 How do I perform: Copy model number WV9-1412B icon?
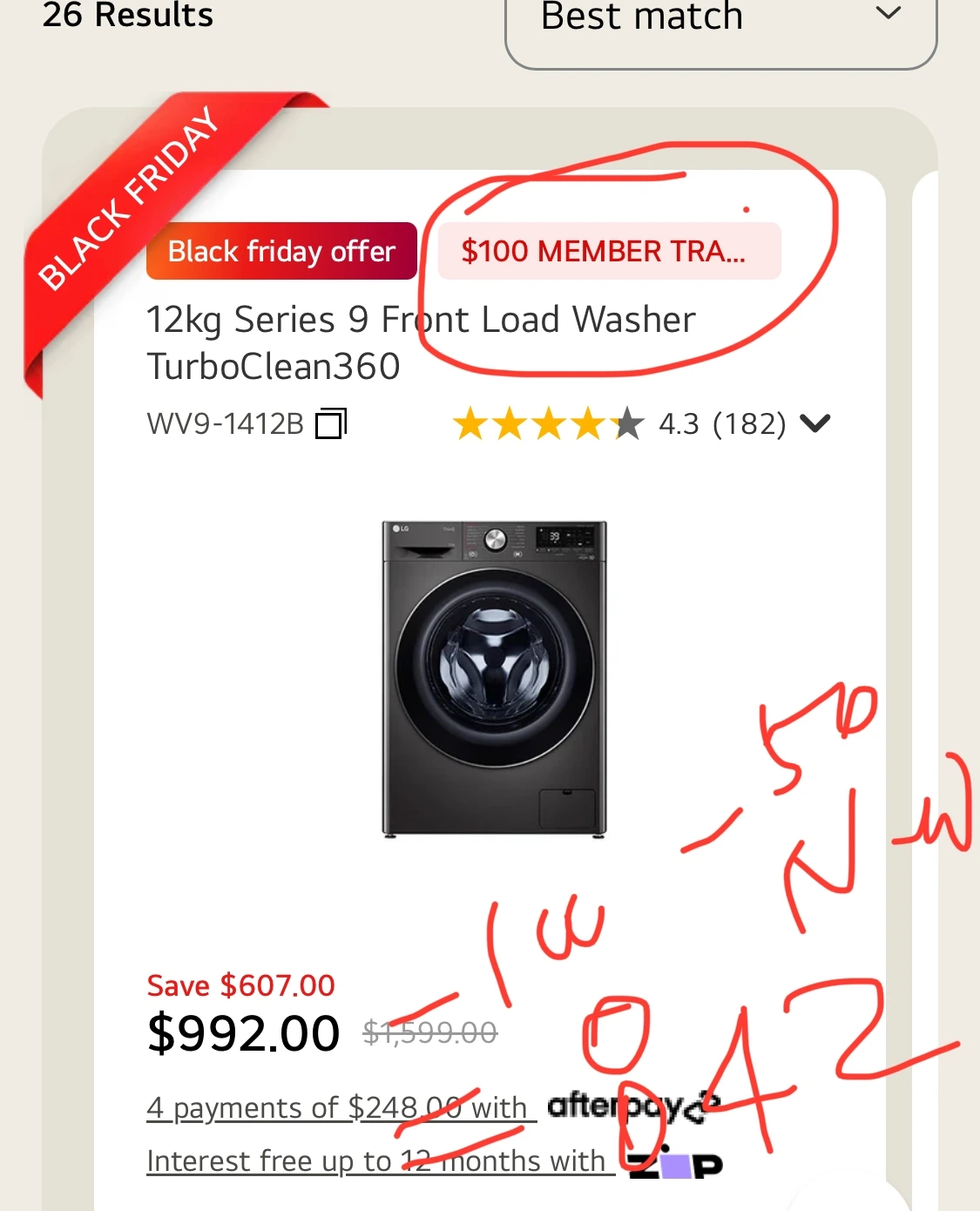click(331, 423)
